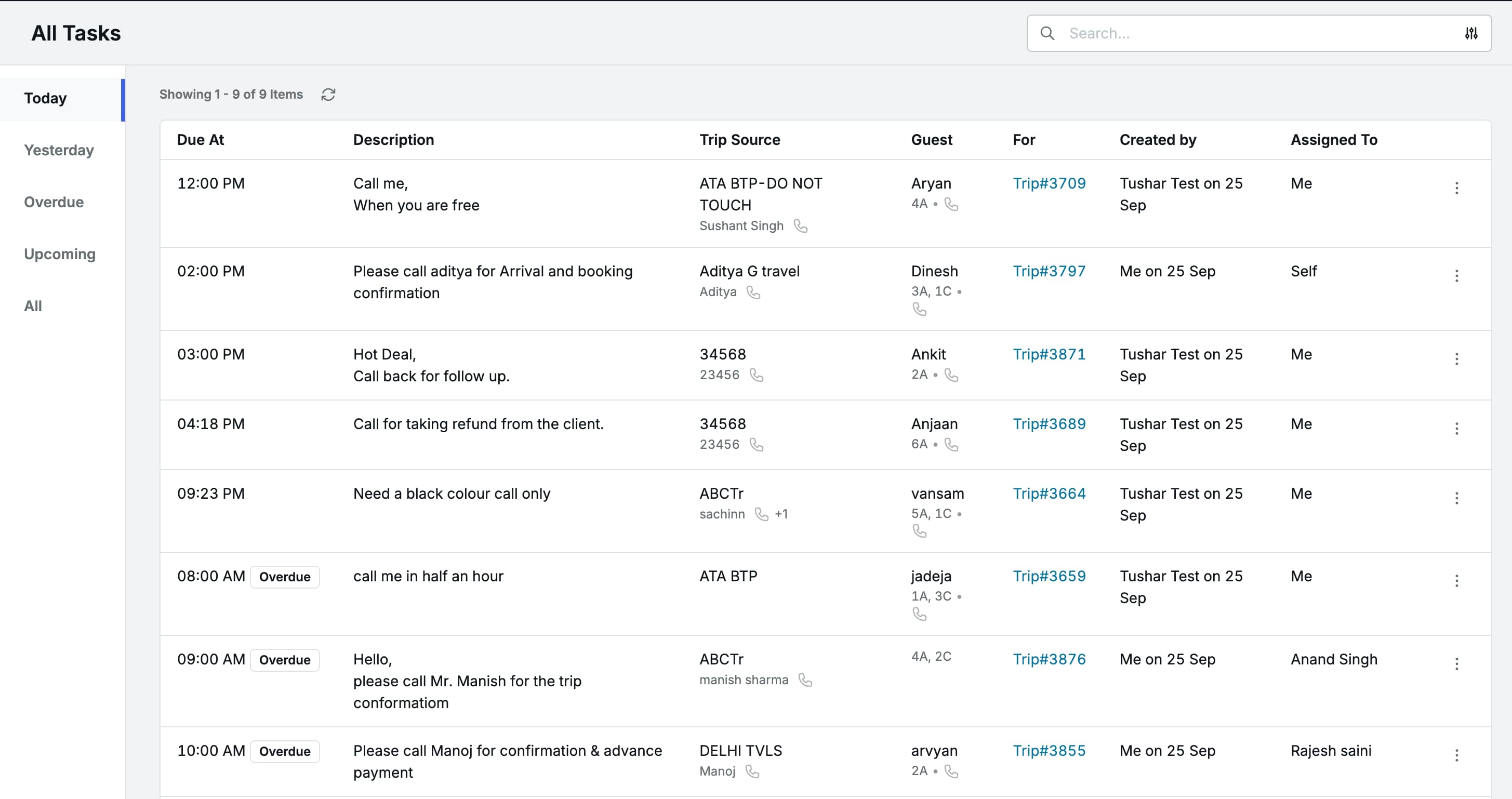The width and height of the screenshot is (1512, 799).
Task: Open Trip#3876 details
Action: 1049,659
